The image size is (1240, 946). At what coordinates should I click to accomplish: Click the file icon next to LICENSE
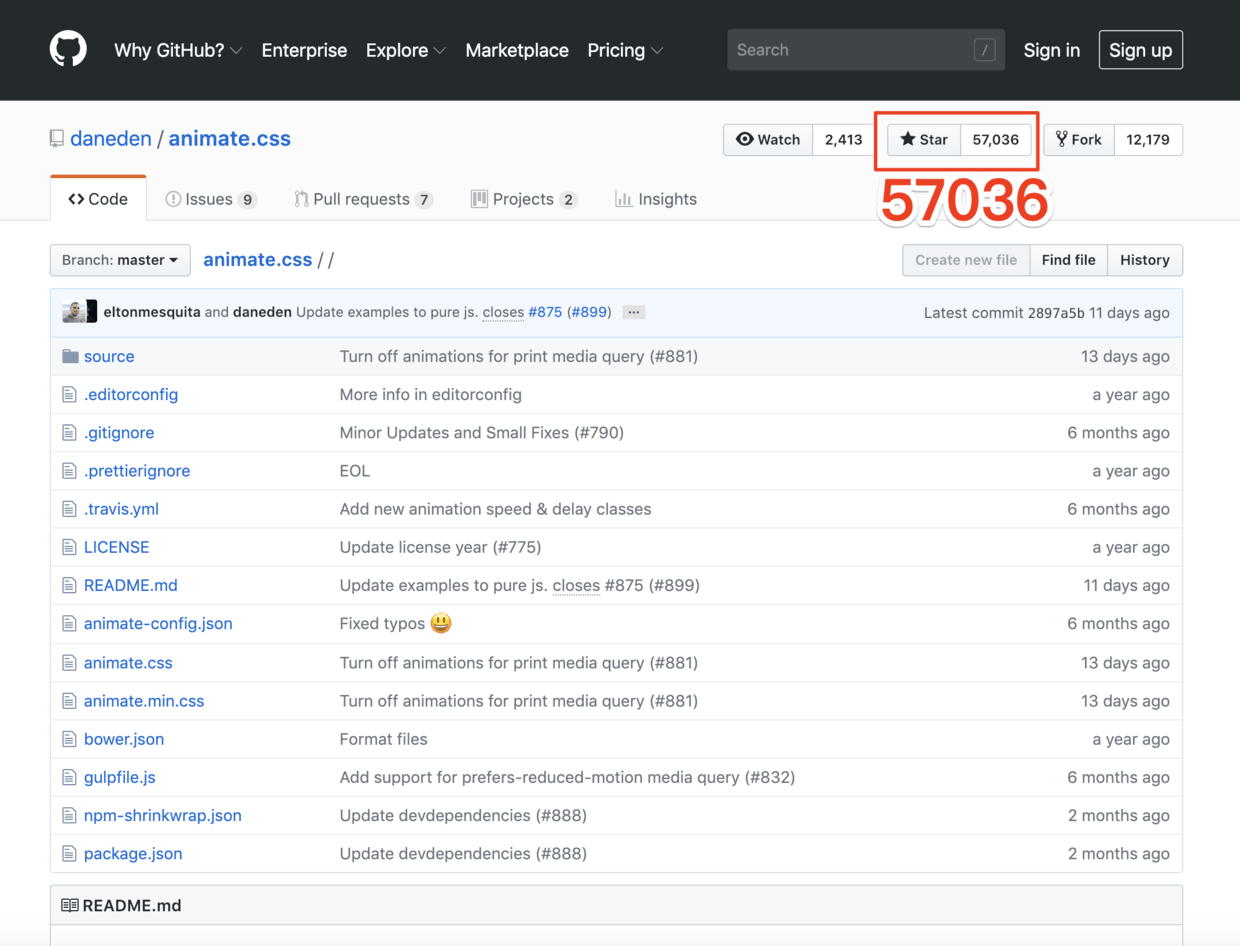(x=69, y=547)
